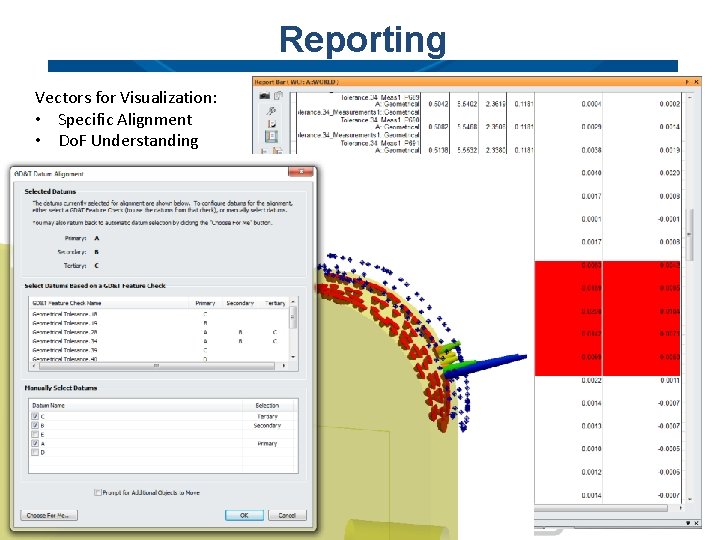Confirm alignment with the OK button

[244, 515]
